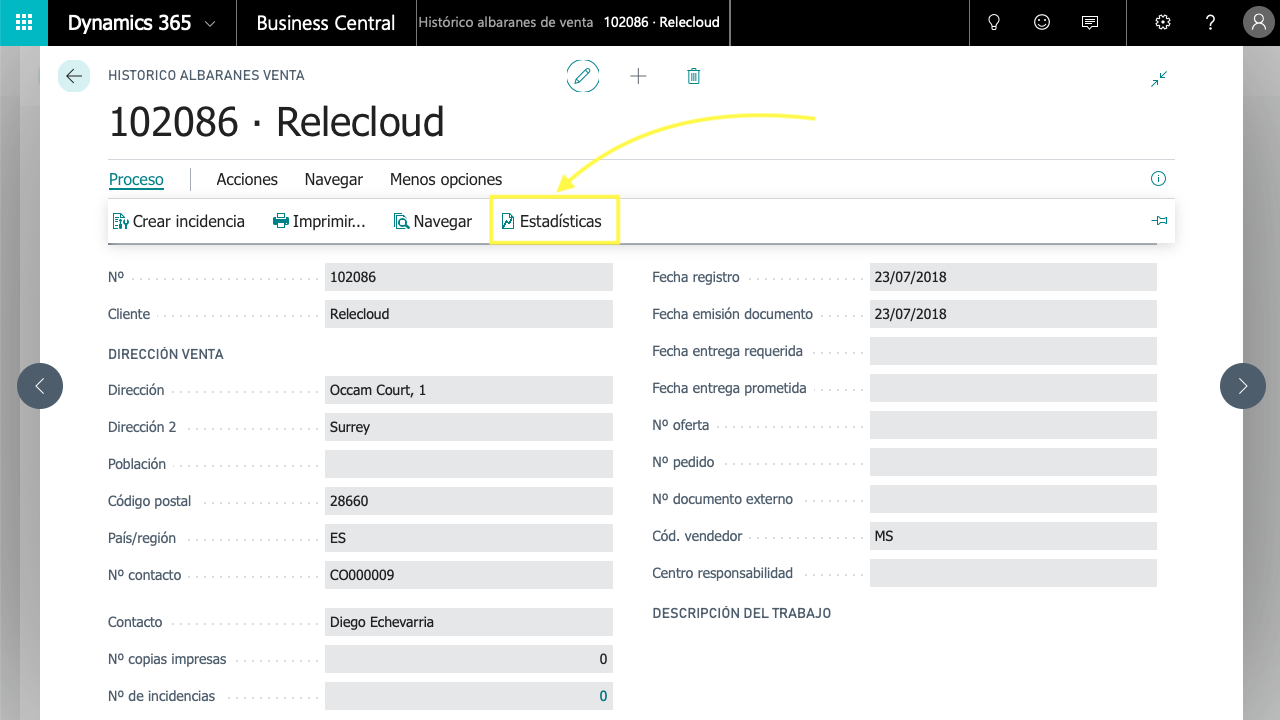This screenshot has height=720, width=1280.
Task: Click the help question mark icon
Action: [x=1211, y=23]
